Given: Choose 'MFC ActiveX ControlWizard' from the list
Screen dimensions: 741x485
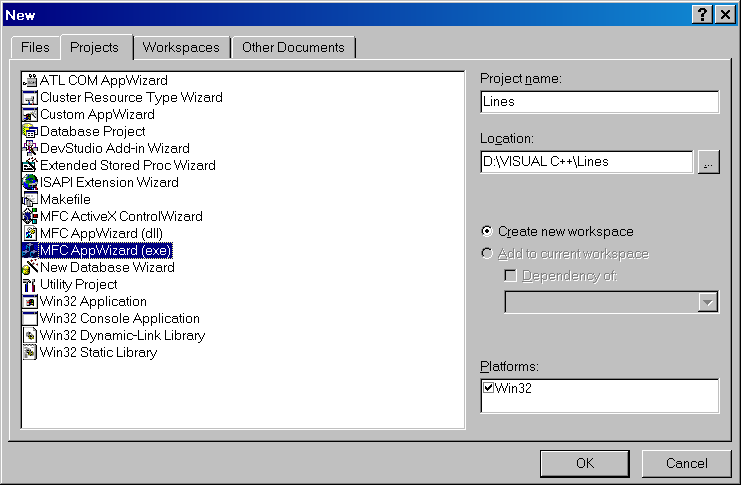Looking at the screenshot, I should (x=121, y=217).
